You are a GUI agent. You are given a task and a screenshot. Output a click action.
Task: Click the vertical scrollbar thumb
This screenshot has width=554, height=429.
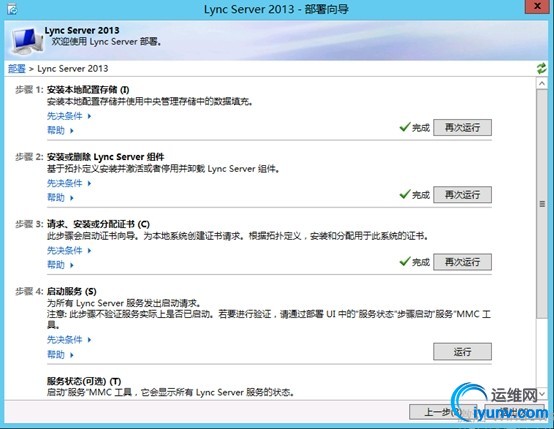point(542,204)
